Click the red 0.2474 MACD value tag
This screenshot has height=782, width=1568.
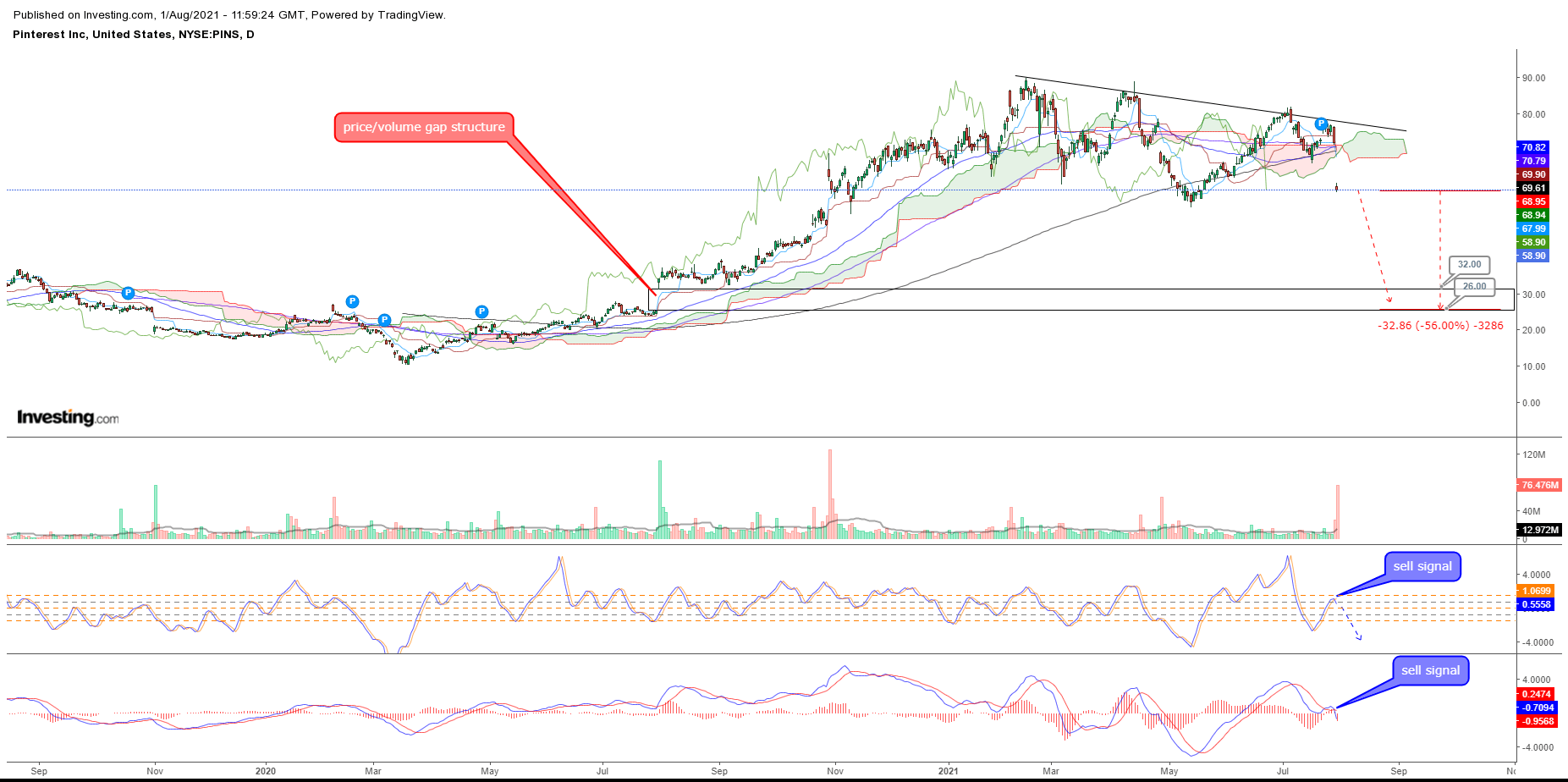(x=1536, y=694)
